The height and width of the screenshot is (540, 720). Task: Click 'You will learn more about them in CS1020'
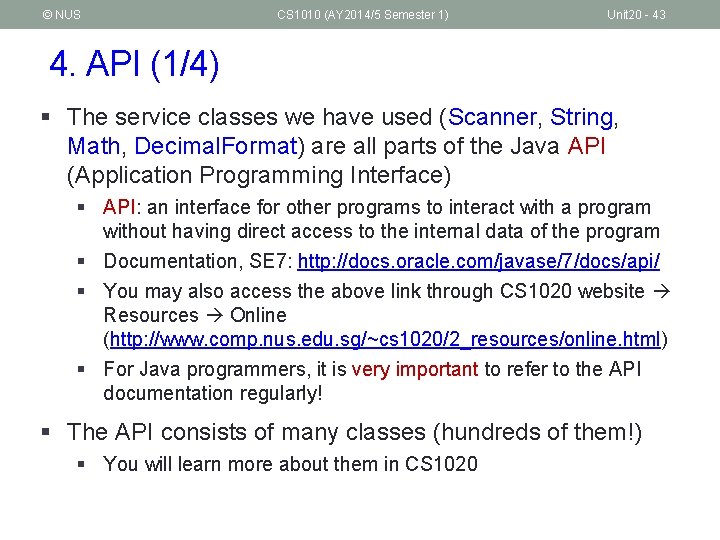(x=291, y=464)
